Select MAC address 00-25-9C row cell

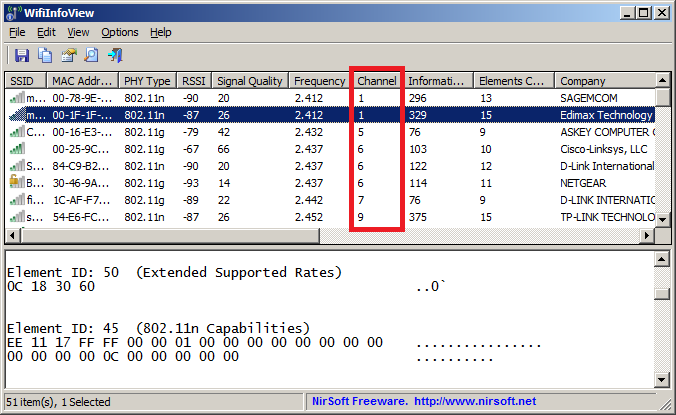(82, 149)
